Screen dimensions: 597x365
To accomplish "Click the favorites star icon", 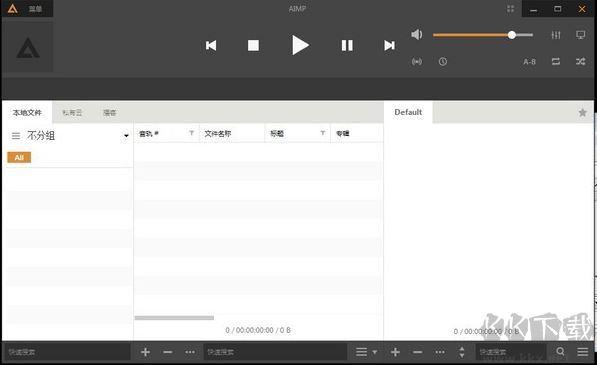I will tap(583, 113).
